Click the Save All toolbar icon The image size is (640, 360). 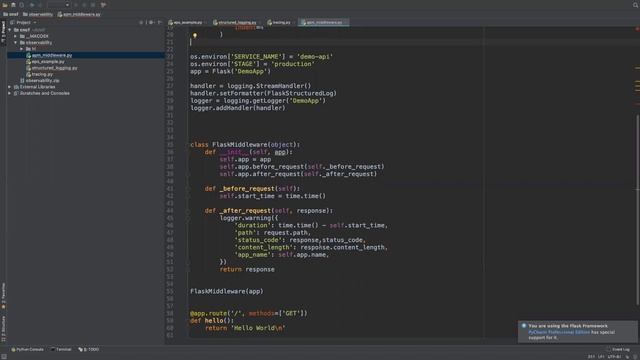point(13,5)
